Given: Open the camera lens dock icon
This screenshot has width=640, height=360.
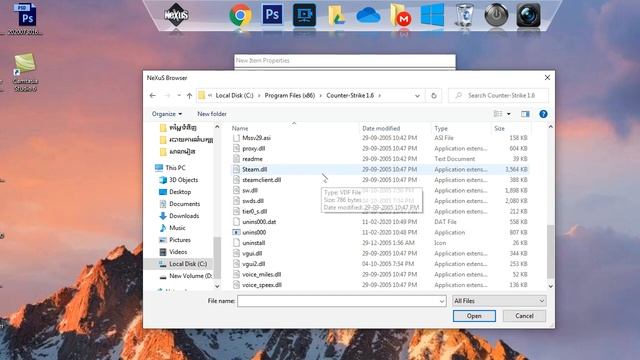Looking at the screenshot, I should (x=528, y=15).
